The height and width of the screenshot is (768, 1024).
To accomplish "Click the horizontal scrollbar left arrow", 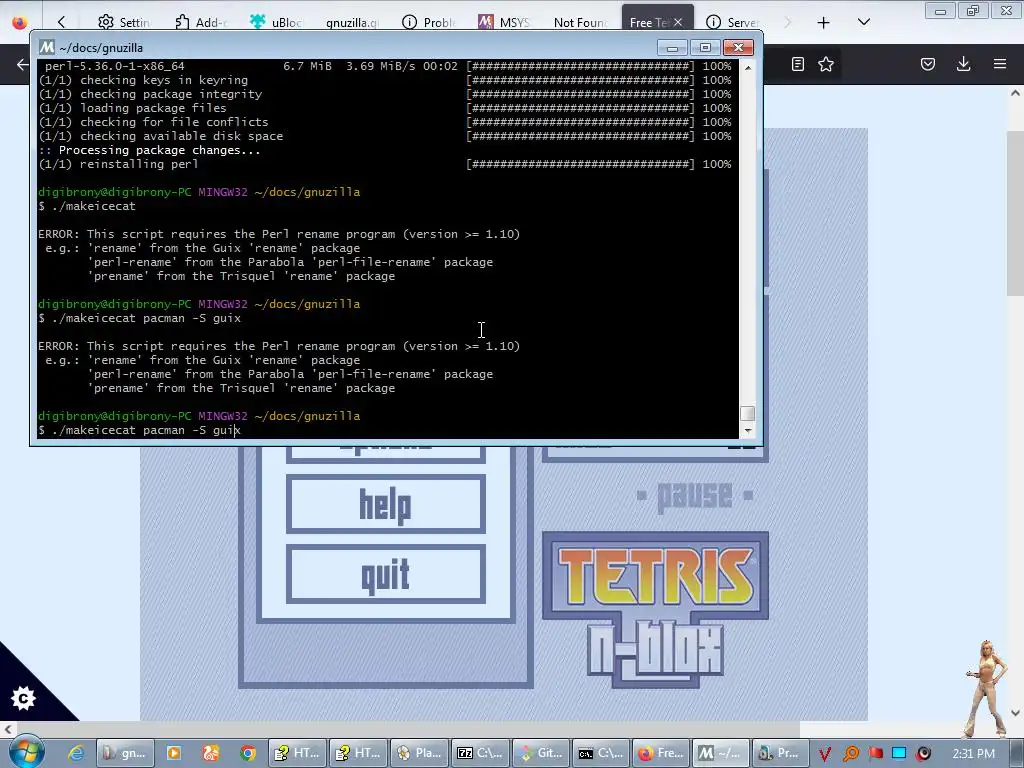I will pyautogui.click(x=7, y=729).
